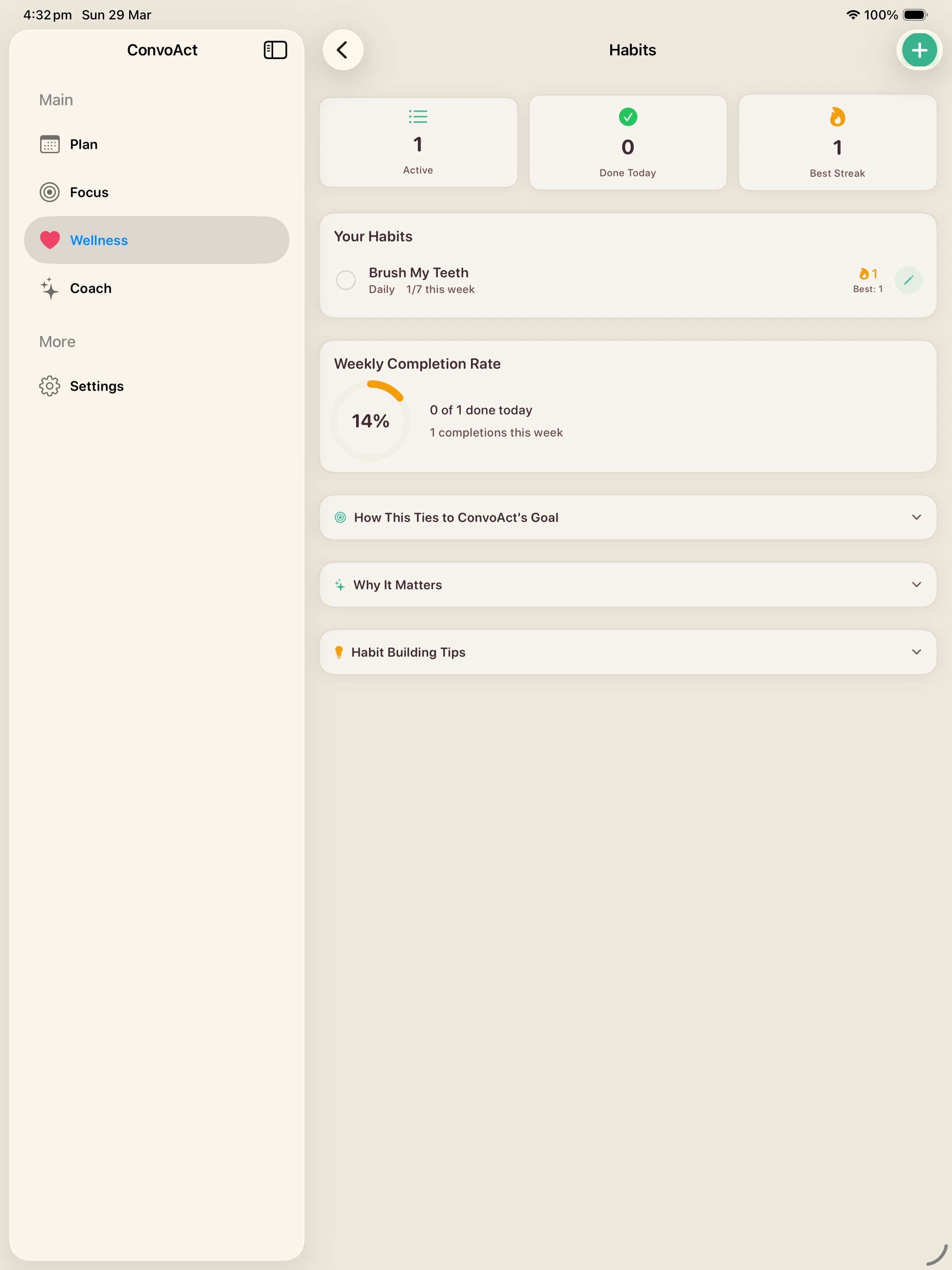Open the Active habits stat card
This screenshot has width=952, height=1270.
click(x=418, y=142)
